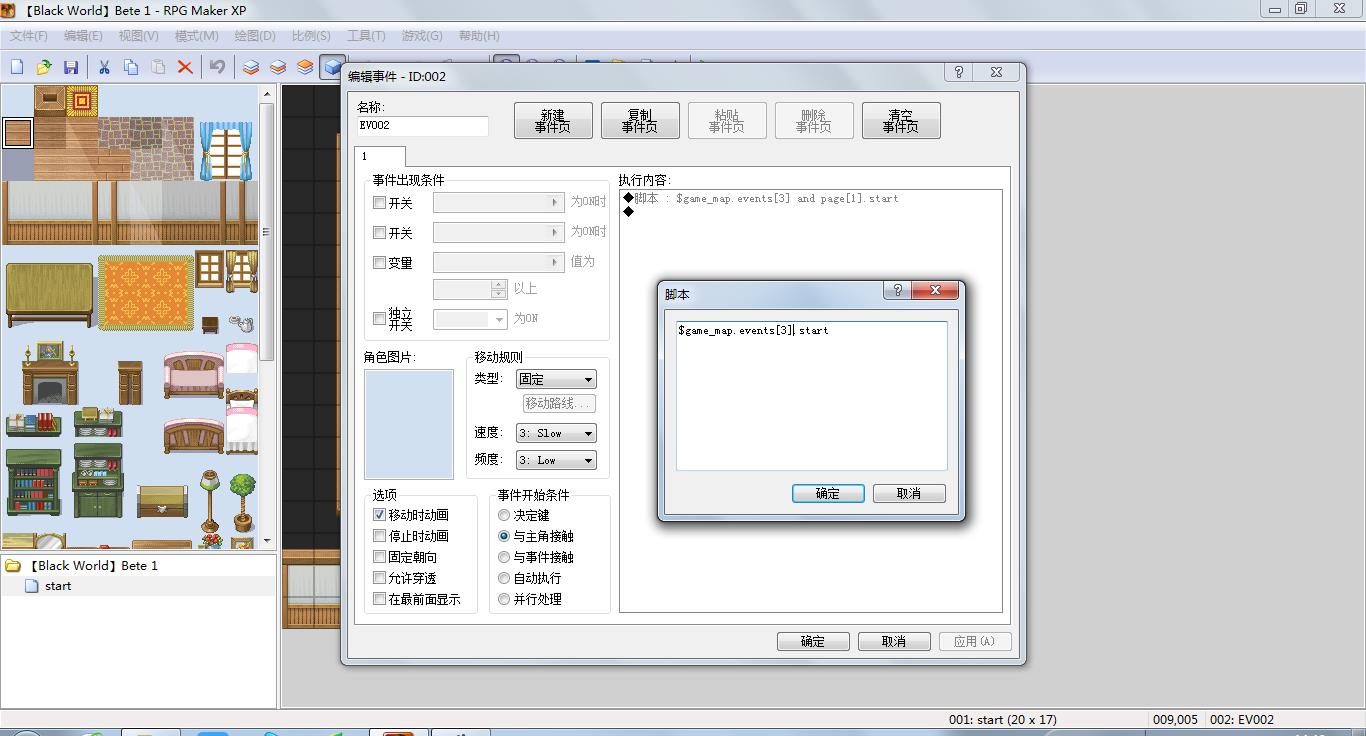Open the 工具(T) menu
This screenshot has width=1366, height=736.
pos(366,35)
